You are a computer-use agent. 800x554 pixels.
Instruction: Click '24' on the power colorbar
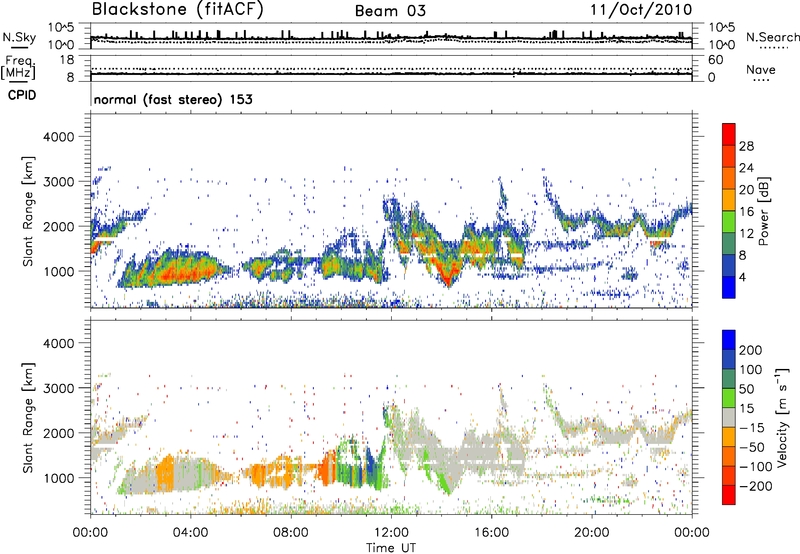746,168
